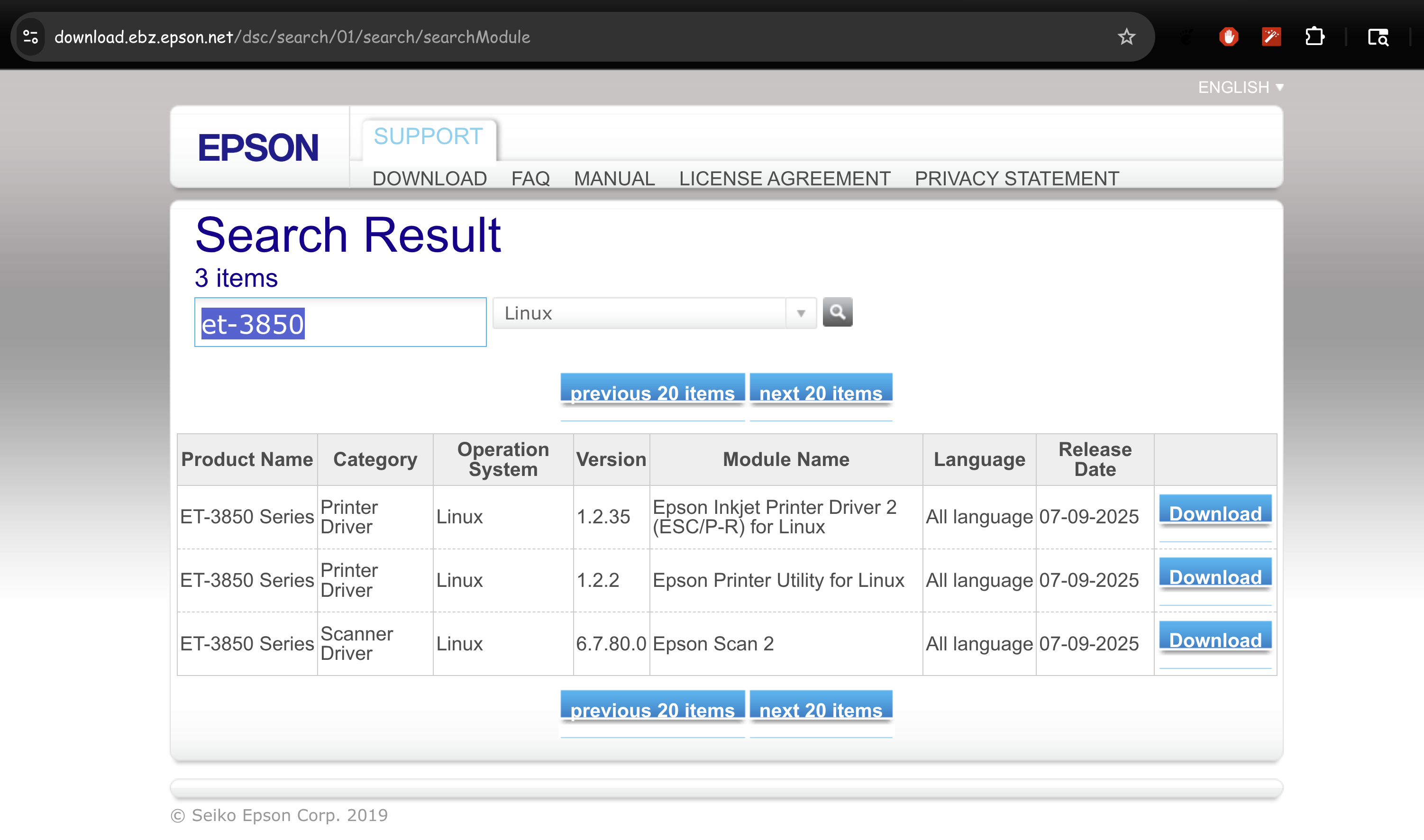Expand the ENGLISH language selector
The height and width of the screenshot is (840, 1424).
click(1240, 87)
